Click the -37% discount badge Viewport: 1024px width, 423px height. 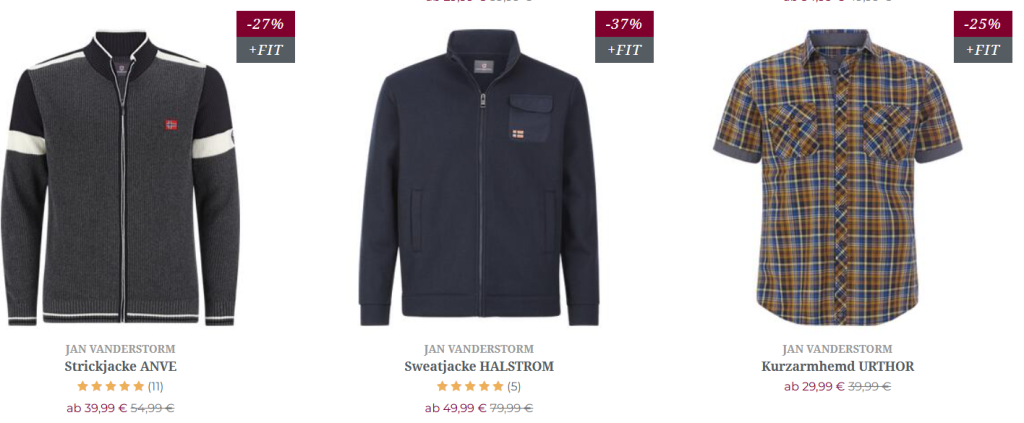(x=624, y=24)
